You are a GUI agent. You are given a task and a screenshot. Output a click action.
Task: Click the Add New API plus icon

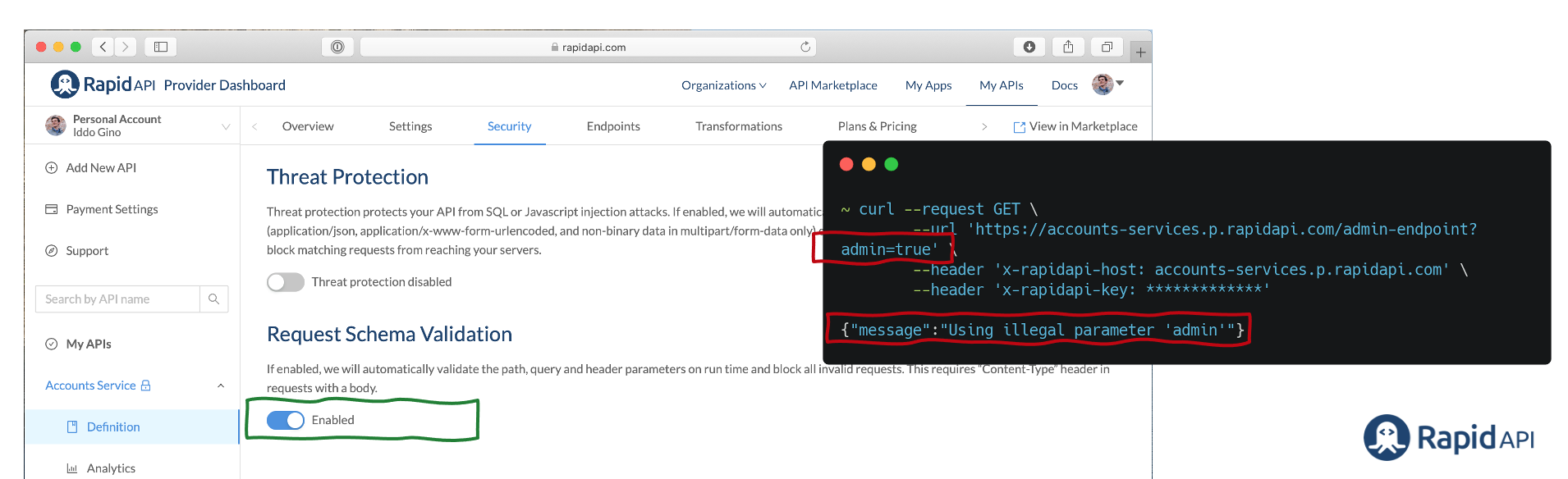(51, 167)
